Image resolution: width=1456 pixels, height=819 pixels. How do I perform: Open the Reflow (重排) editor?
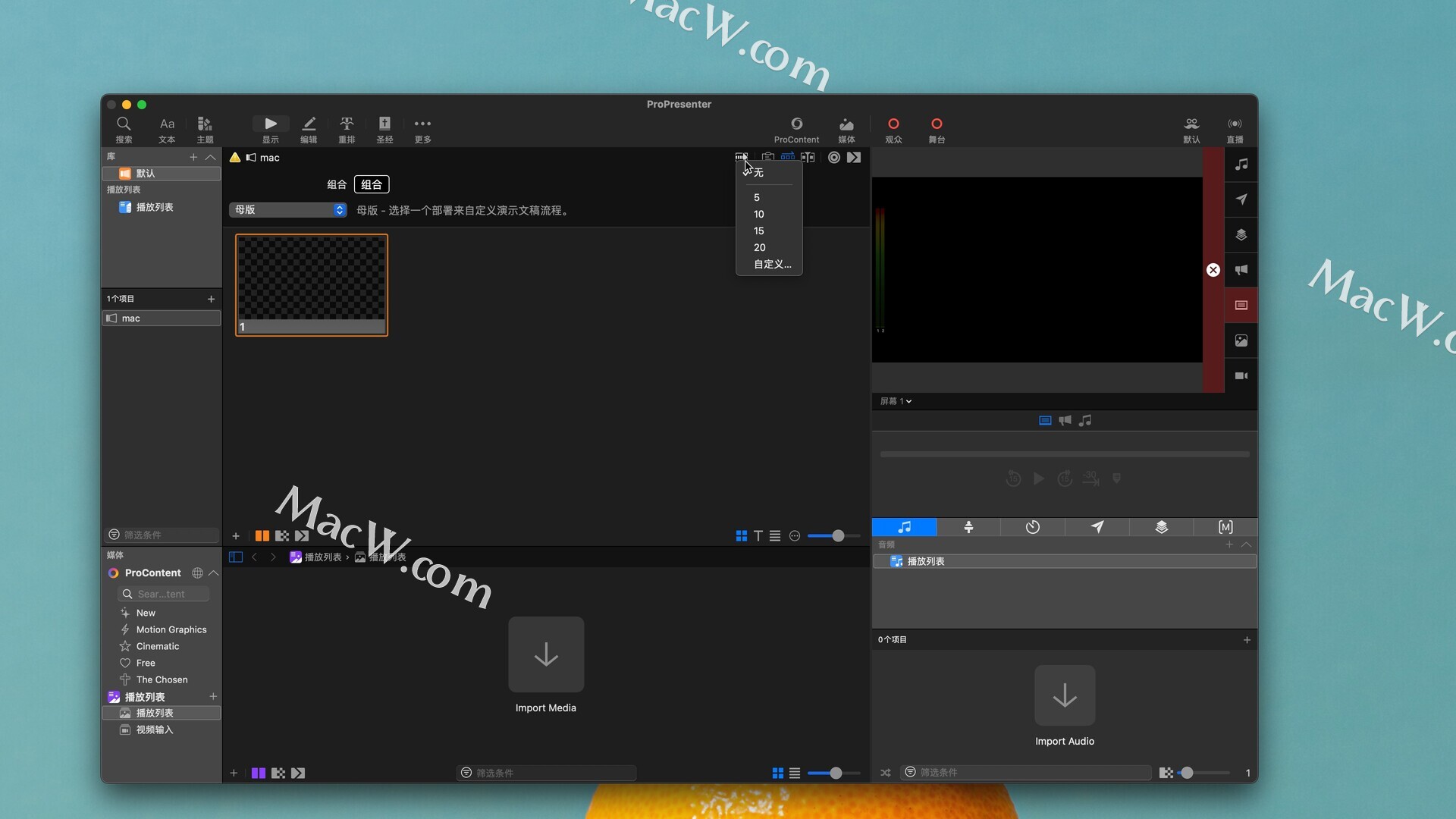coord(347,129)
